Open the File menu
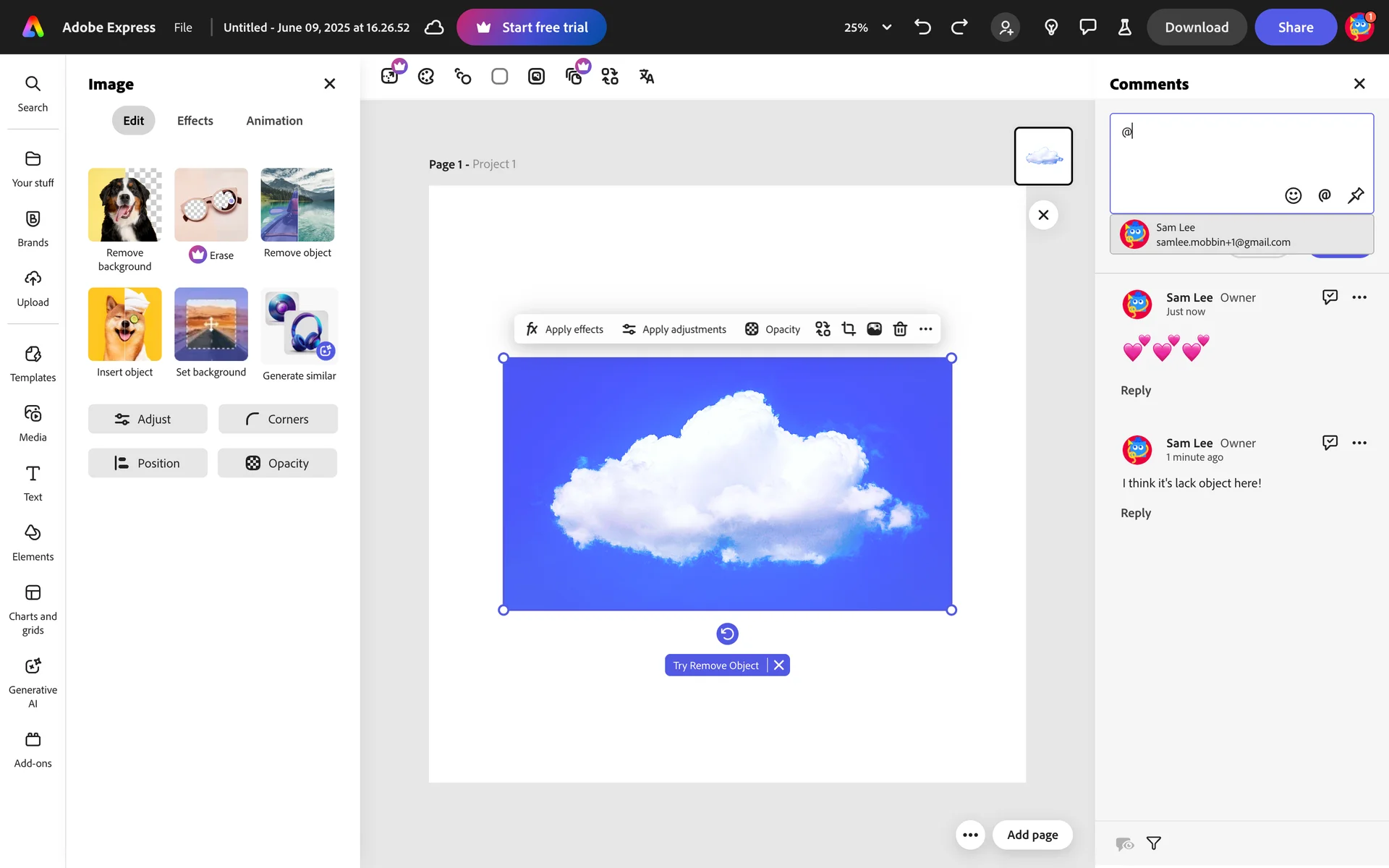Image resolution: width=1389 pixels, height=868 pixels. click(x=183, y=27)
